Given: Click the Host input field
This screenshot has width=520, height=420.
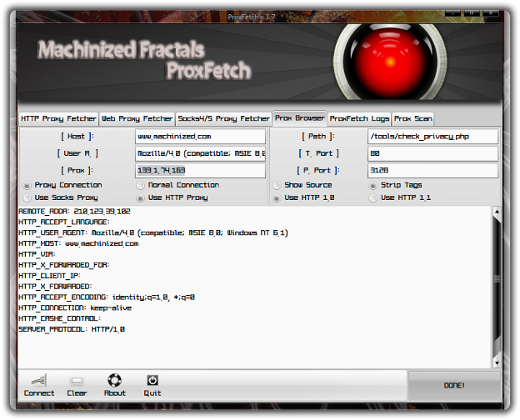Looking at the screenshot, I should pos(200,136).
